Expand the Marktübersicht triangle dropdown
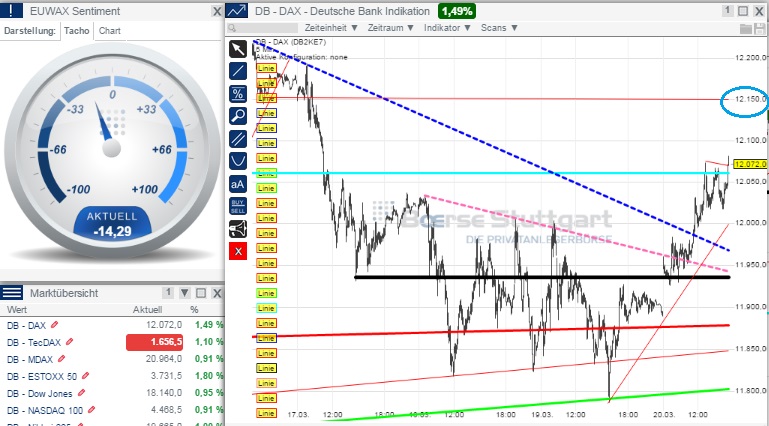769x426 pixels. tap(184, 293)
